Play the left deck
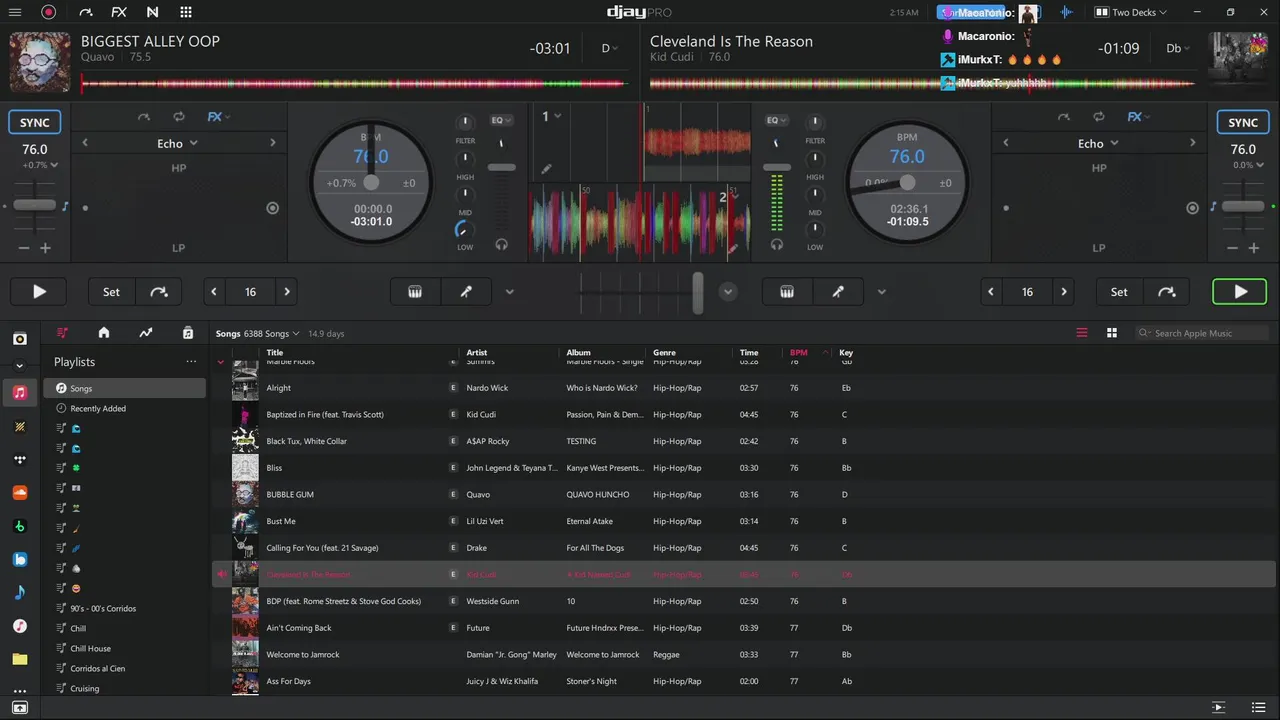The height and width of the screenshot is (720, 1280). tap(39, 292)
